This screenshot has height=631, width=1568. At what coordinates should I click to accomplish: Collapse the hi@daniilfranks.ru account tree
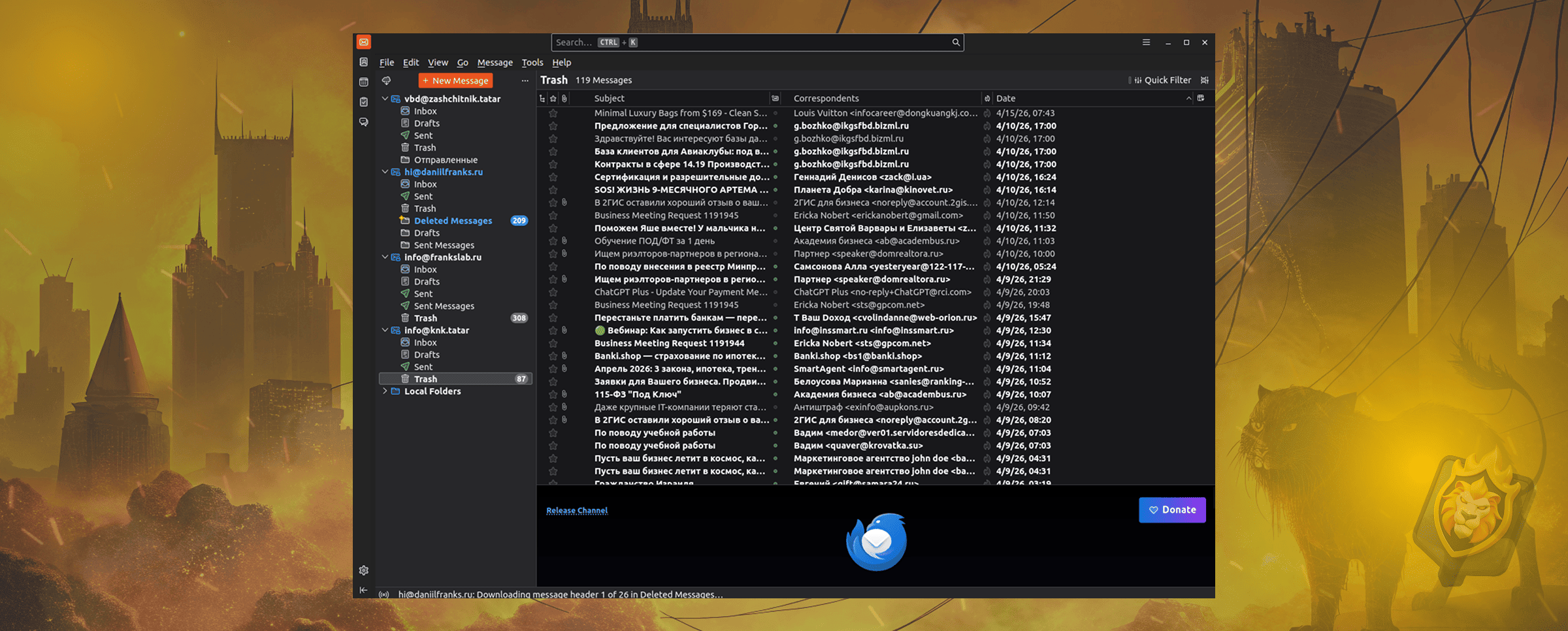385,172
